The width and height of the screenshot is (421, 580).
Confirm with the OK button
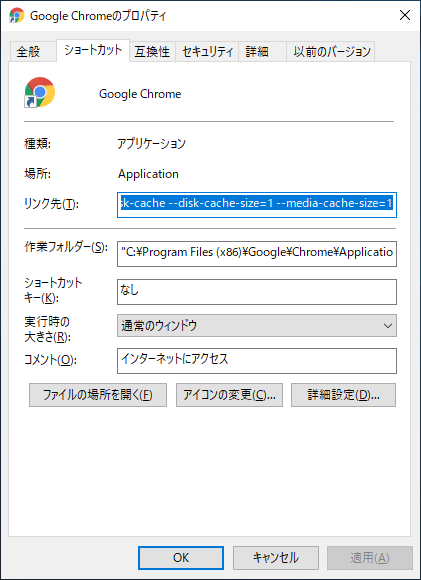pyautogui.click(x=181, y=558)
